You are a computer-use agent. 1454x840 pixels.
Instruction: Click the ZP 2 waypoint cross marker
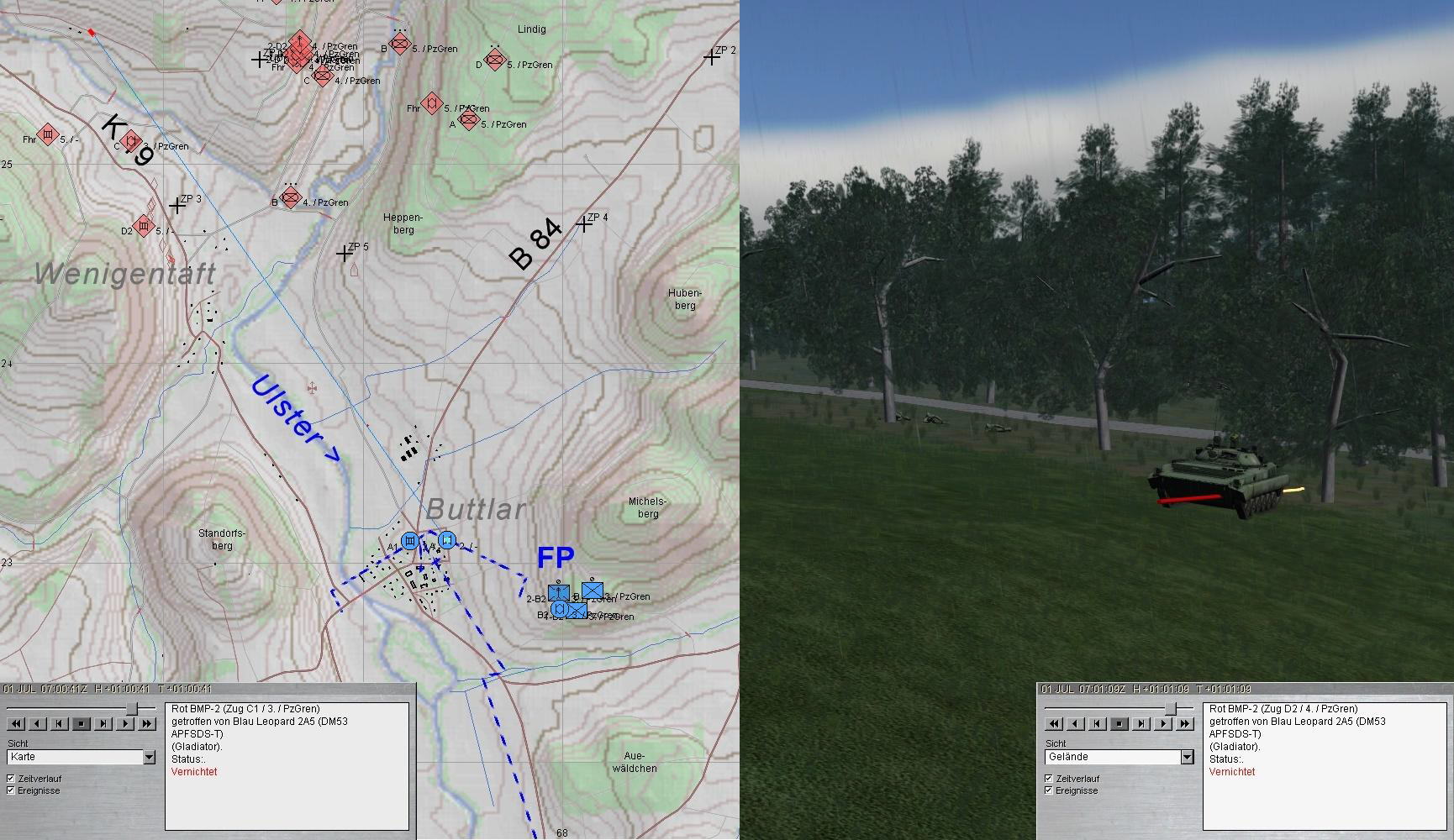point(712,57)
